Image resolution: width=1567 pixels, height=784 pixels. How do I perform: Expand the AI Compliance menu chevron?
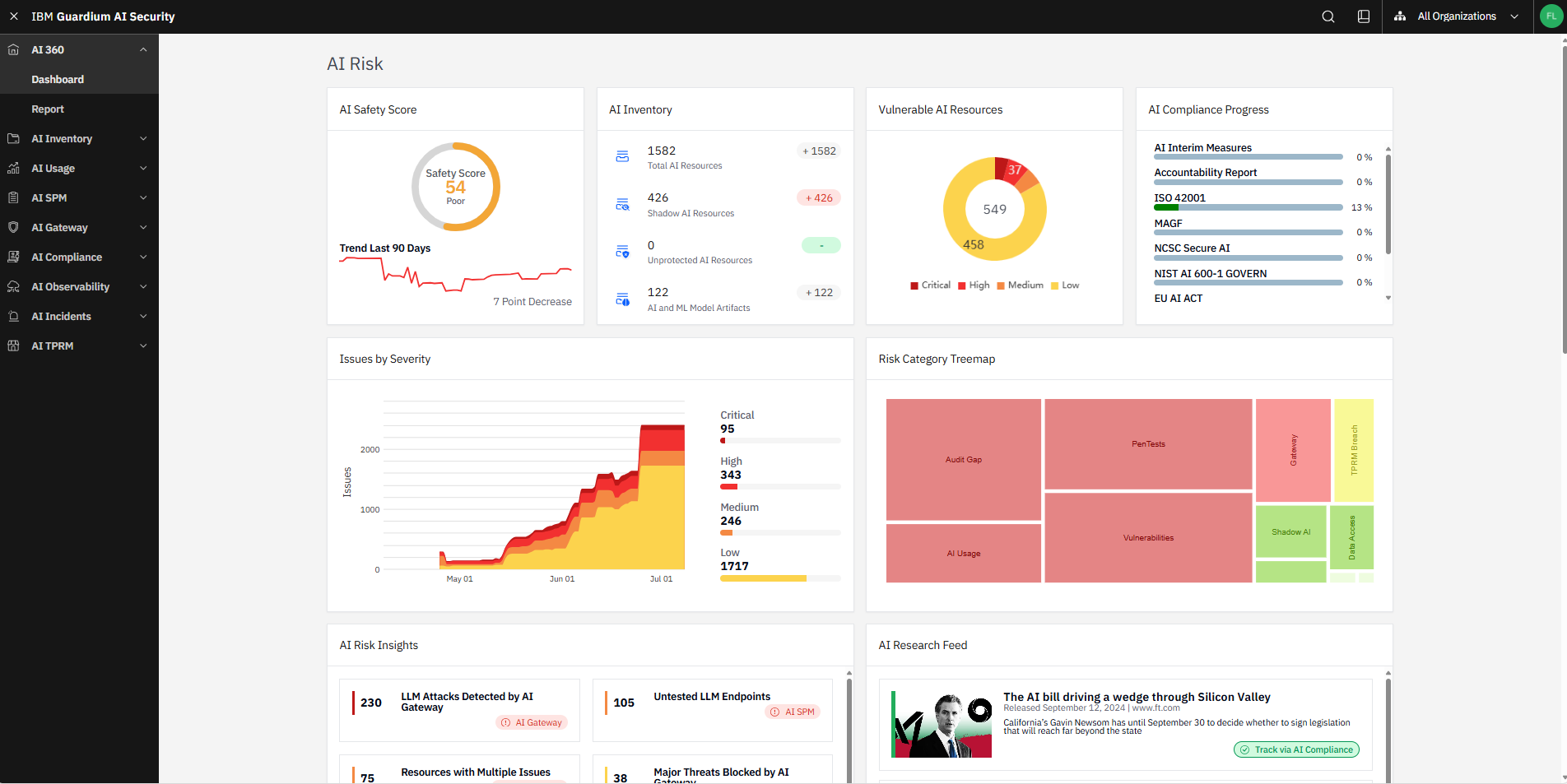point(143,257)
